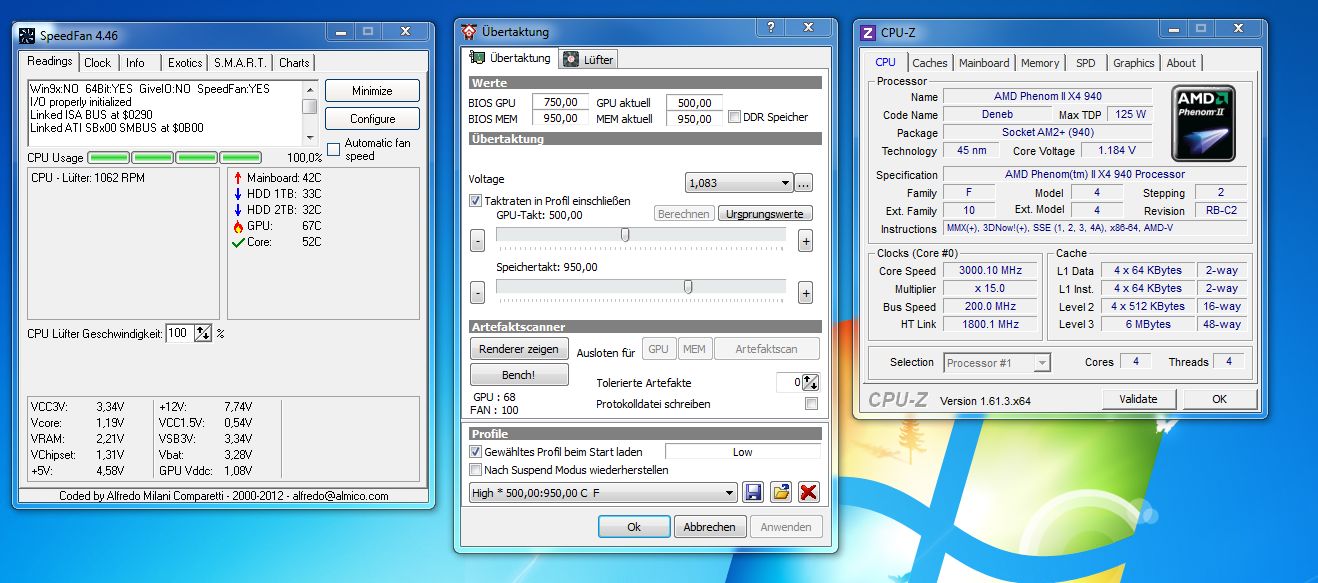Open CPU-Z SPD tab
This screenshot has height=583, width=1318.
pyautogui.click(x=1086, y=63)
